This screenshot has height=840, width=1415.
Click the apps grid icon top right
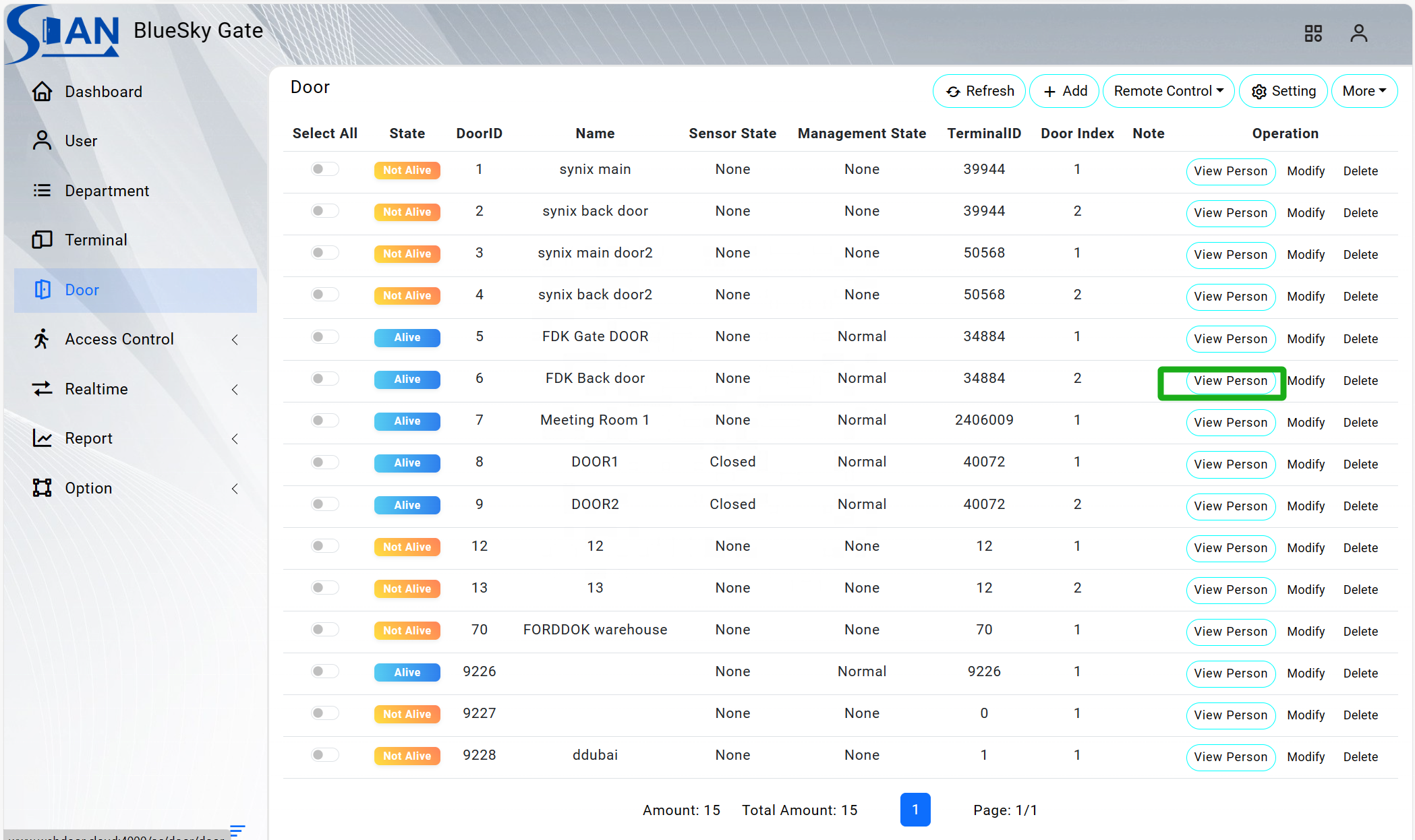click(1312, 32)
